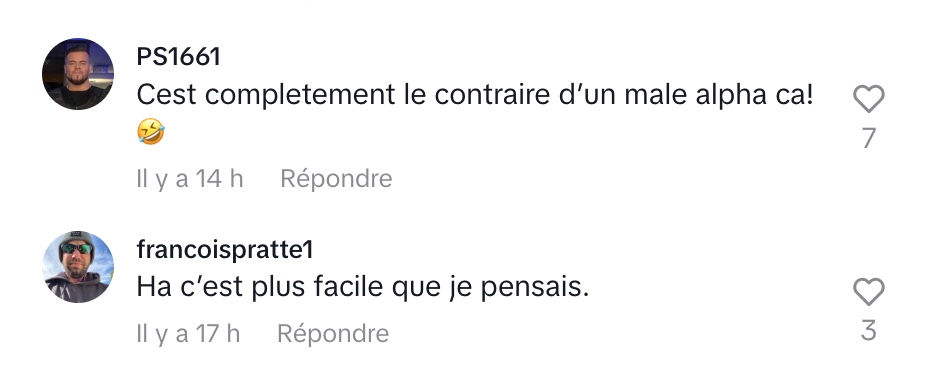Click Répondre under francoispratte1's comment
Image resolution: width=938 pixels, height=370 pixels.
coord(333,334)
